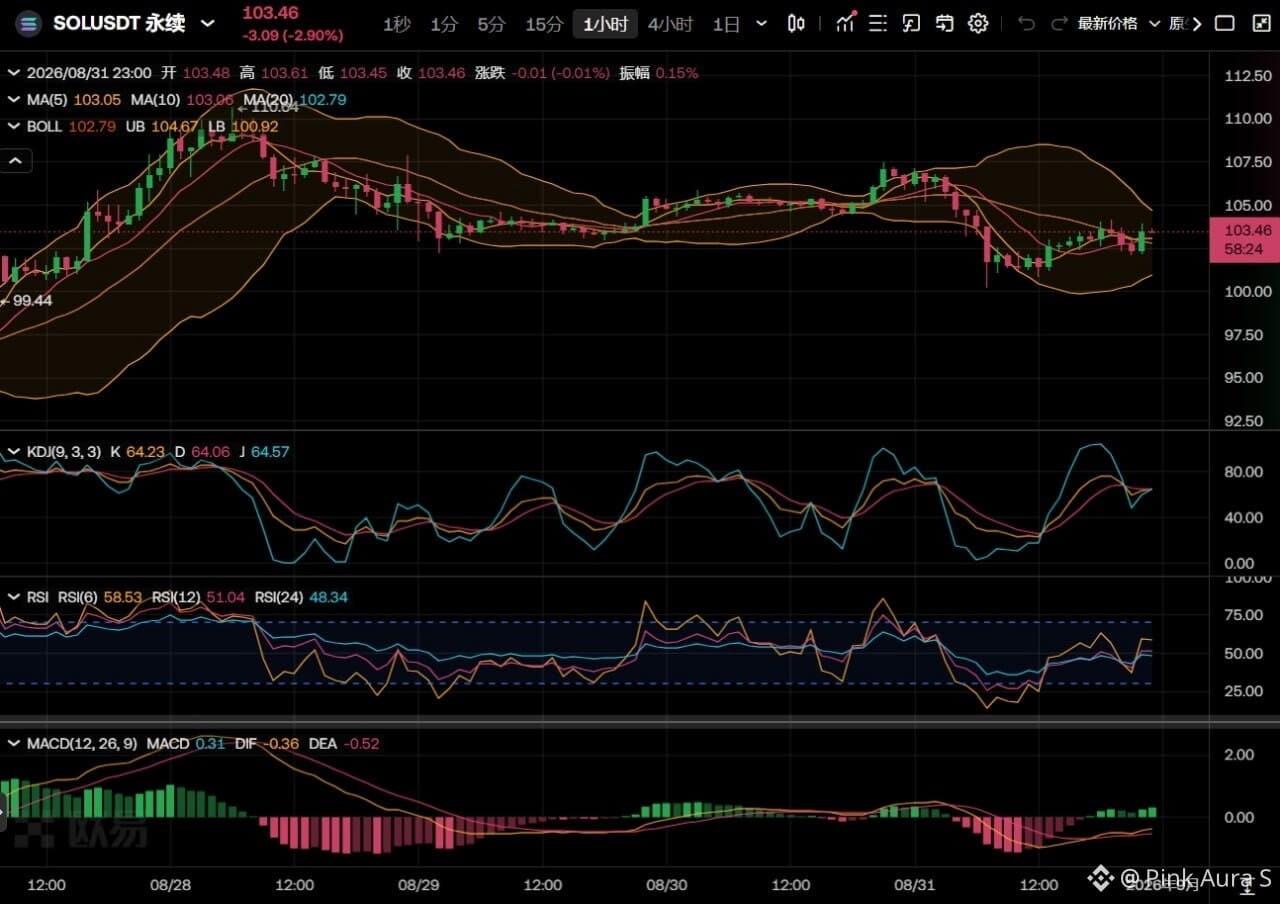The image size is (1280, 904).
Task: Switch chart interval to 1分
Action: pyautogui.click(x=444, y=24)
